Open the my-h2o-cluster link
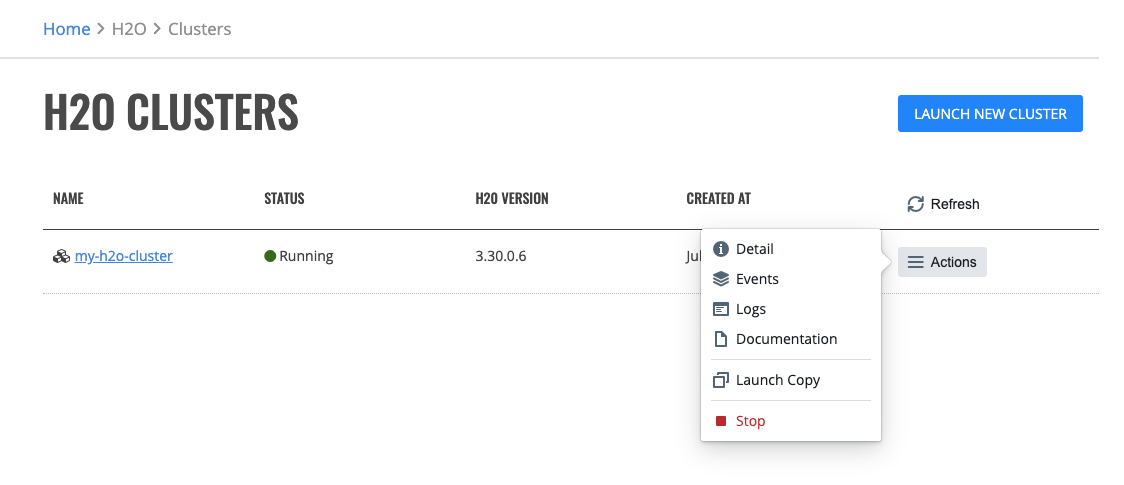Screen dimensions: 1124x485 coord(123,256)
